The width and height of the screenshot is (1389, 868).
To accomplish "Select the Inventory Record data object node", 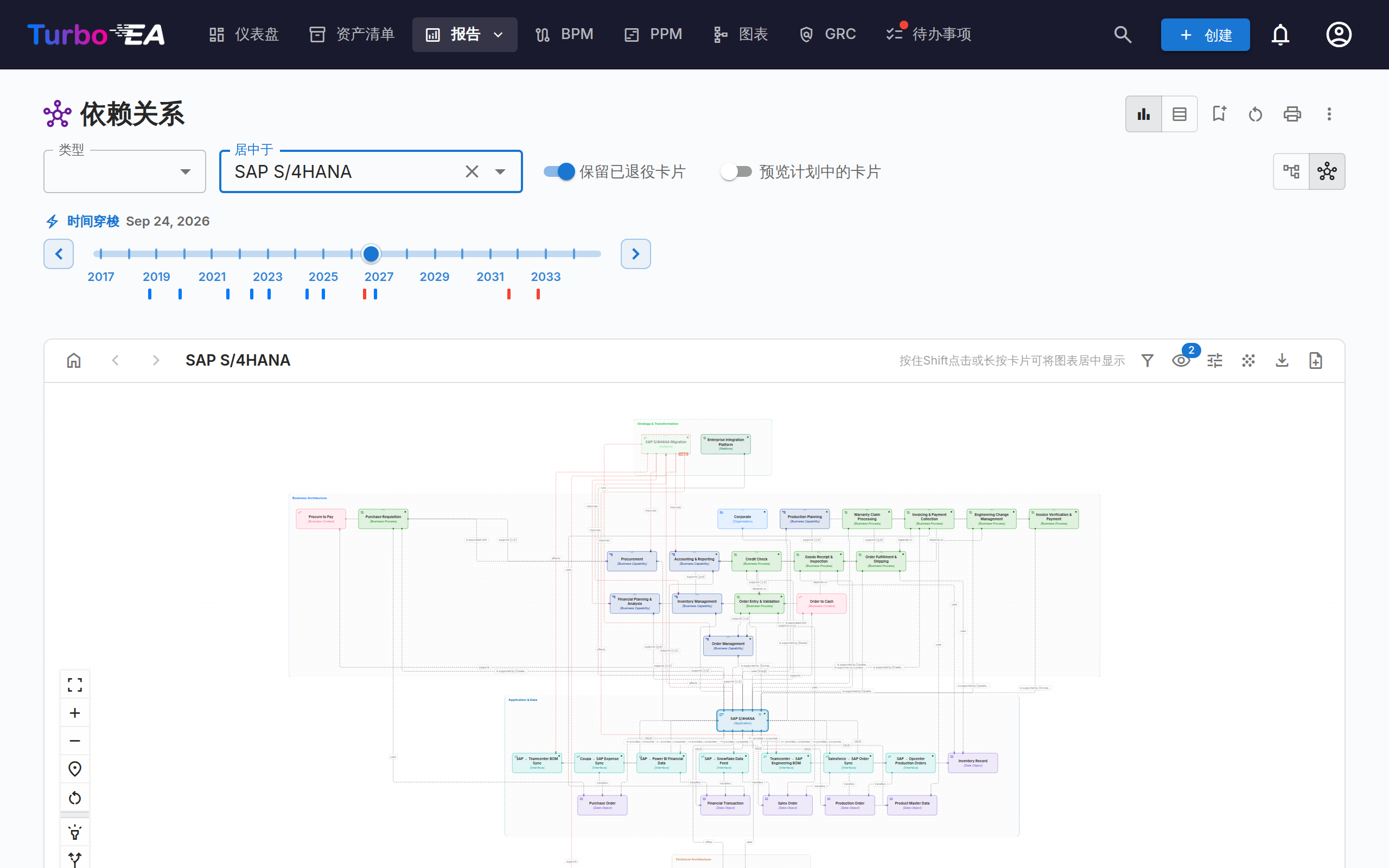I will point(972,763).
